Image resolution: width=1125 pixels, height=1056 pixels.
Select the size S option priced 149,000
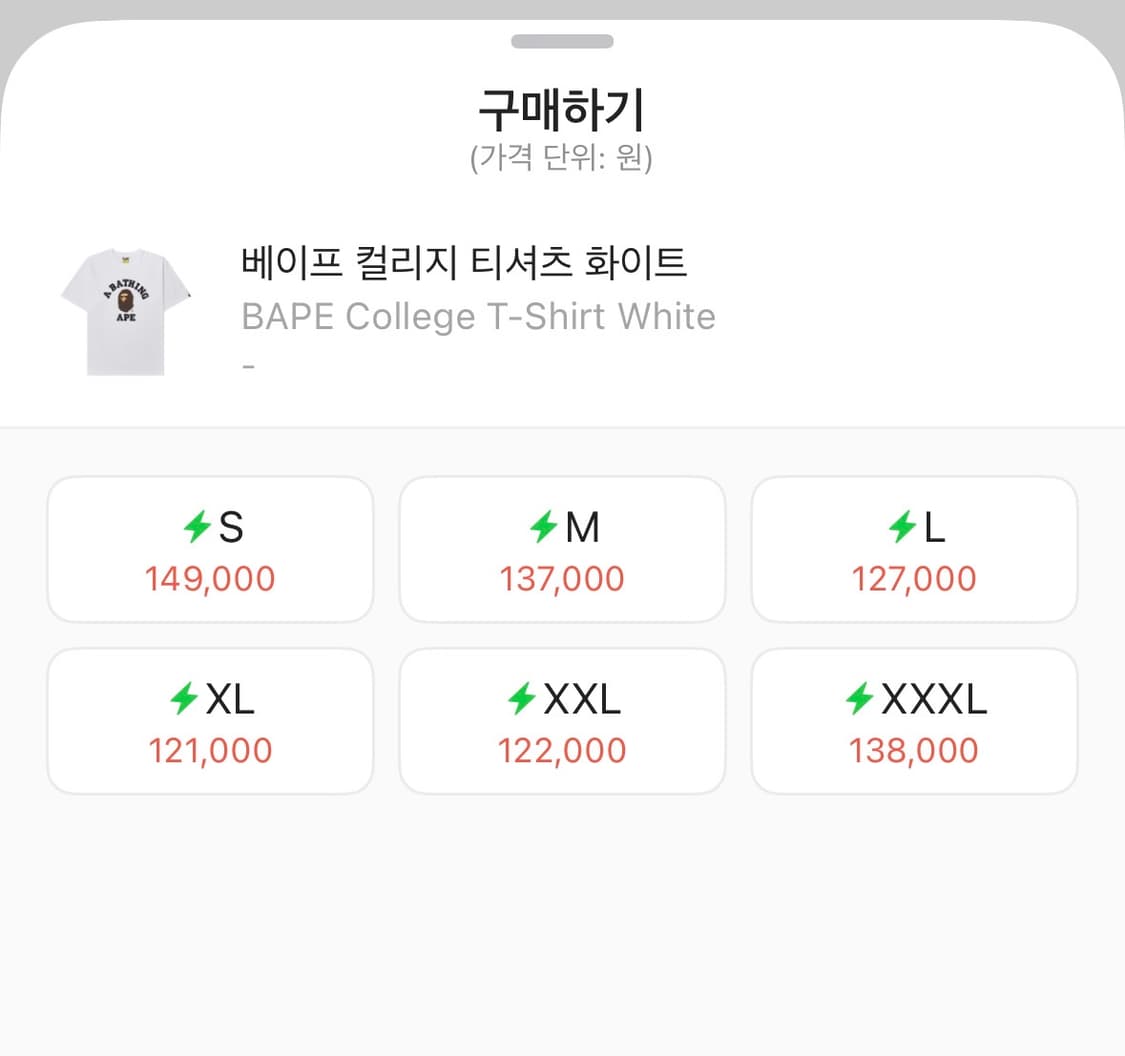(x=210, y=548)
